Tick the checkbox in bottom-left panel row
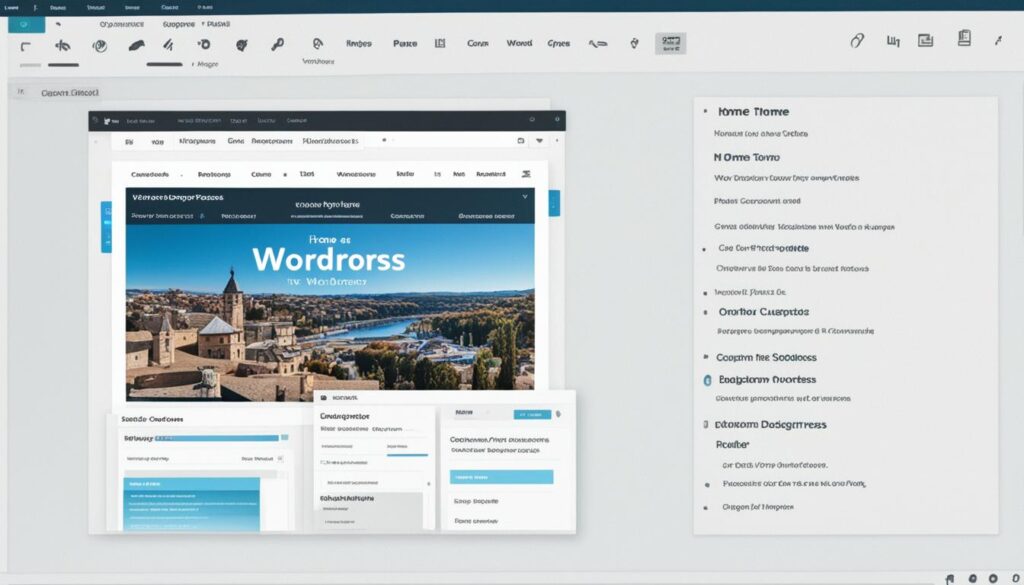Viewport: 1024px width, 585px height. [280, 459]
